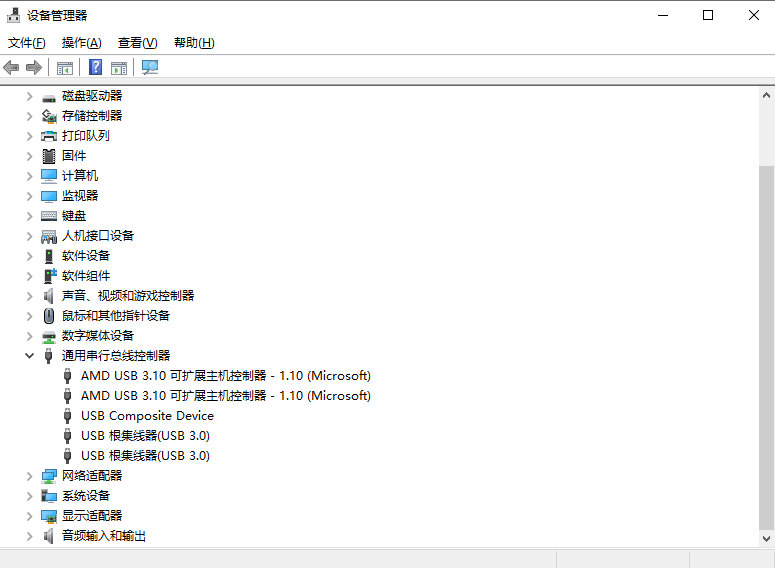The height and width of the screenshot is (568, 775).
Task: Click the show/hide console tree icon
Action: pos(65,68)
